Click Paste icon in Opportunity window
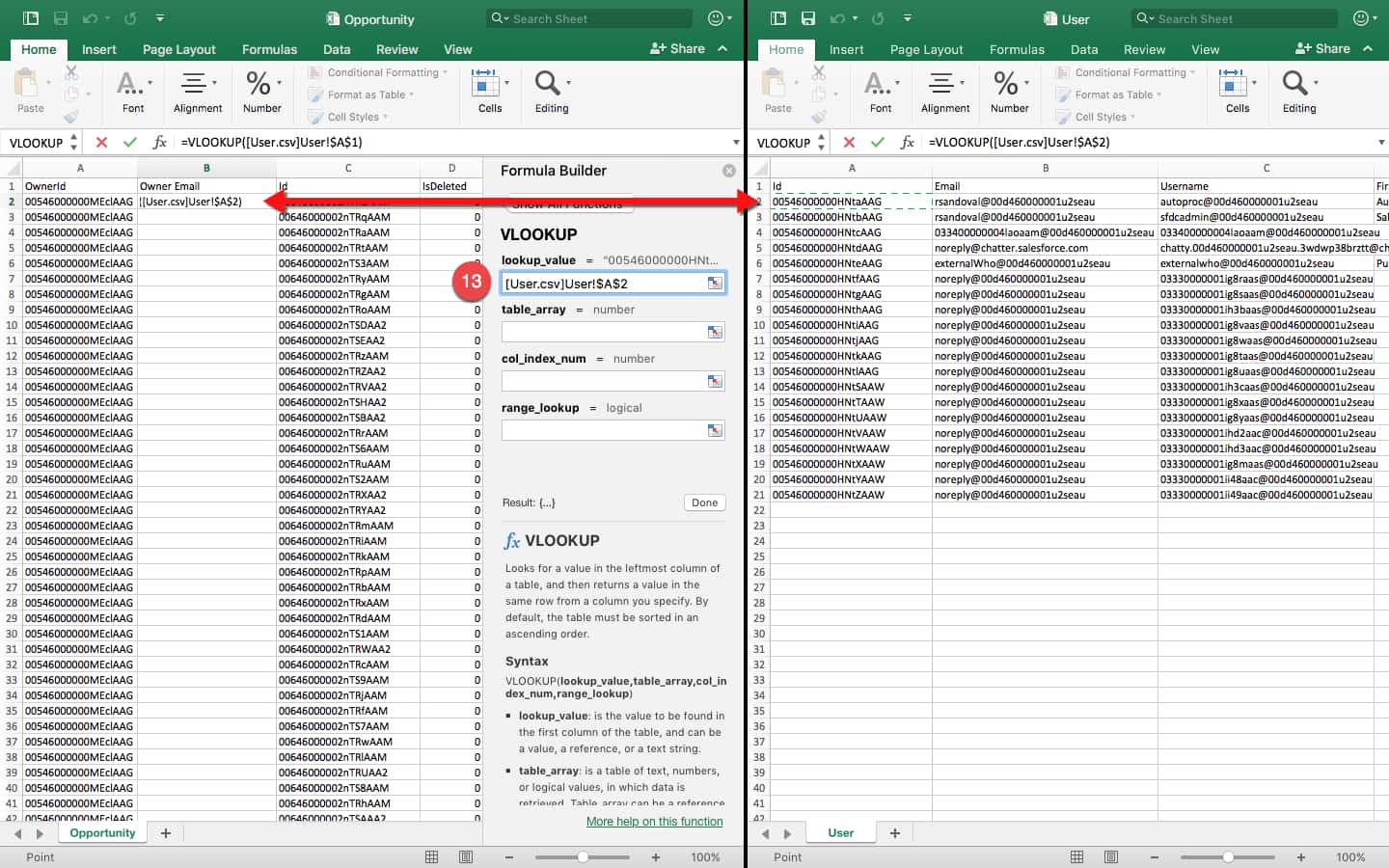This screenshot has width=1389, height=868. pos(28,85)
